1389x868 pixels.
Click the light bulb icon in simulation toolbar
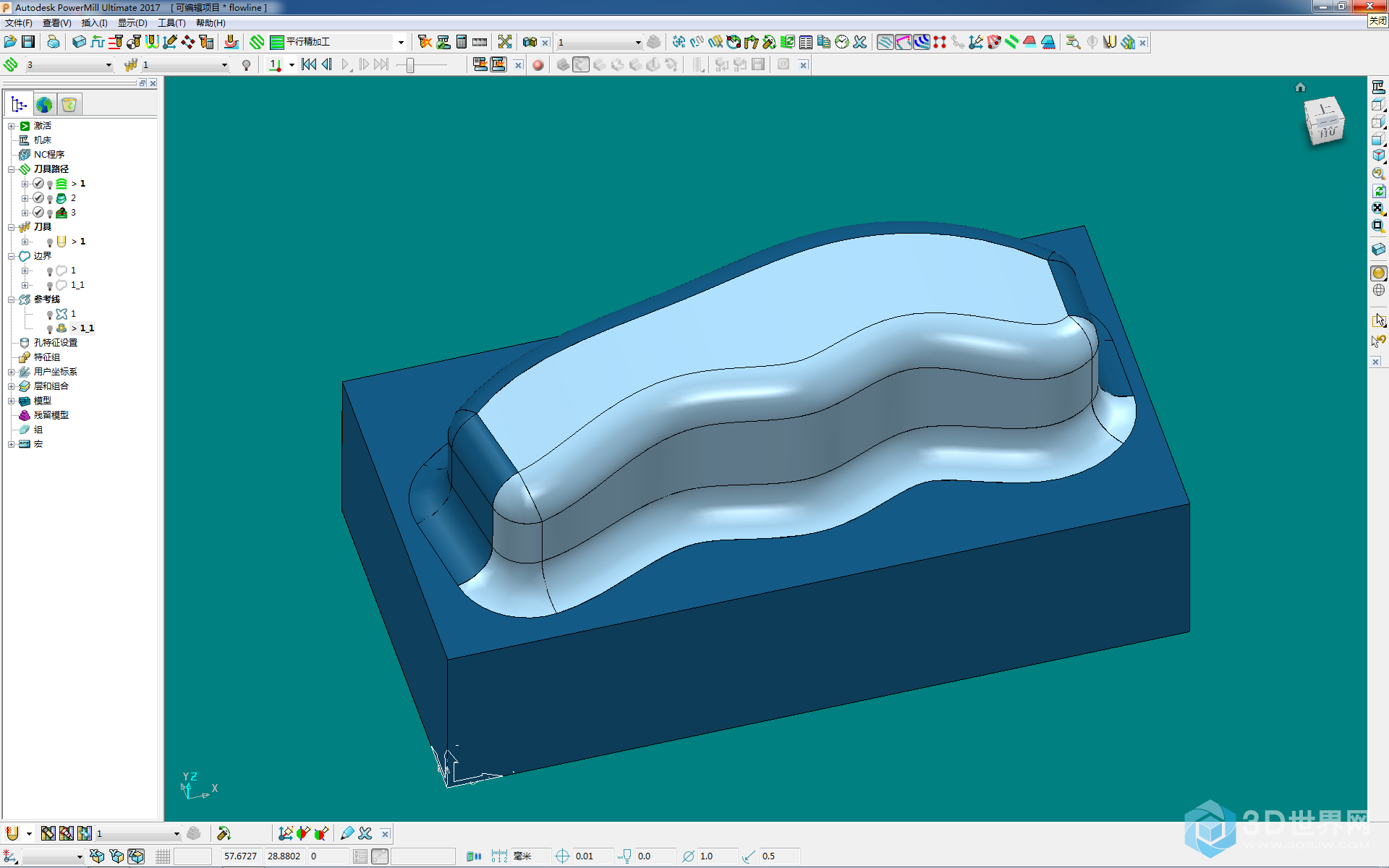pos(247,65)
